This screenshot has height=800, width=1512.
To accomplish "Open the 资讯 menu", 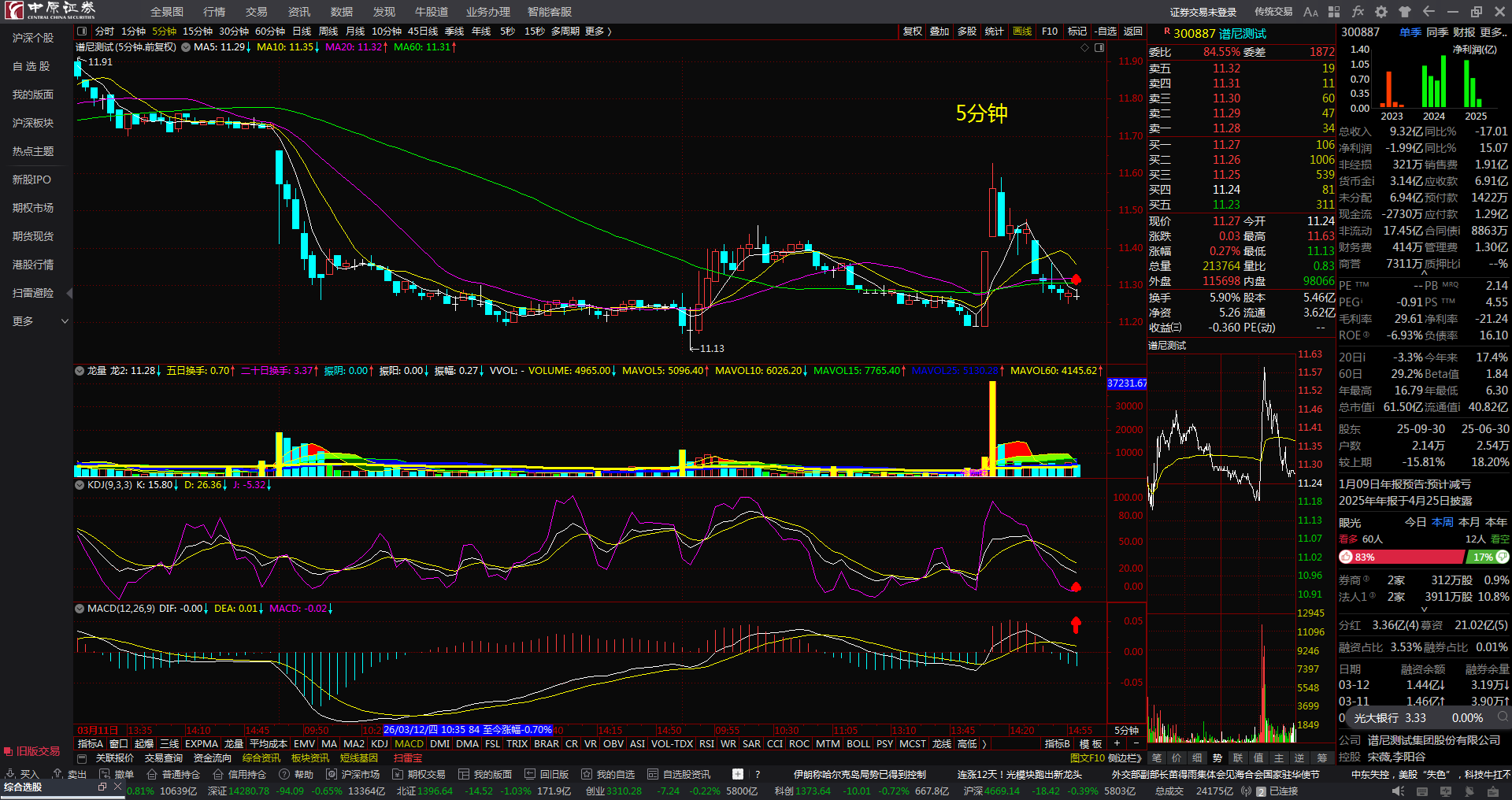I will (299, 12).
